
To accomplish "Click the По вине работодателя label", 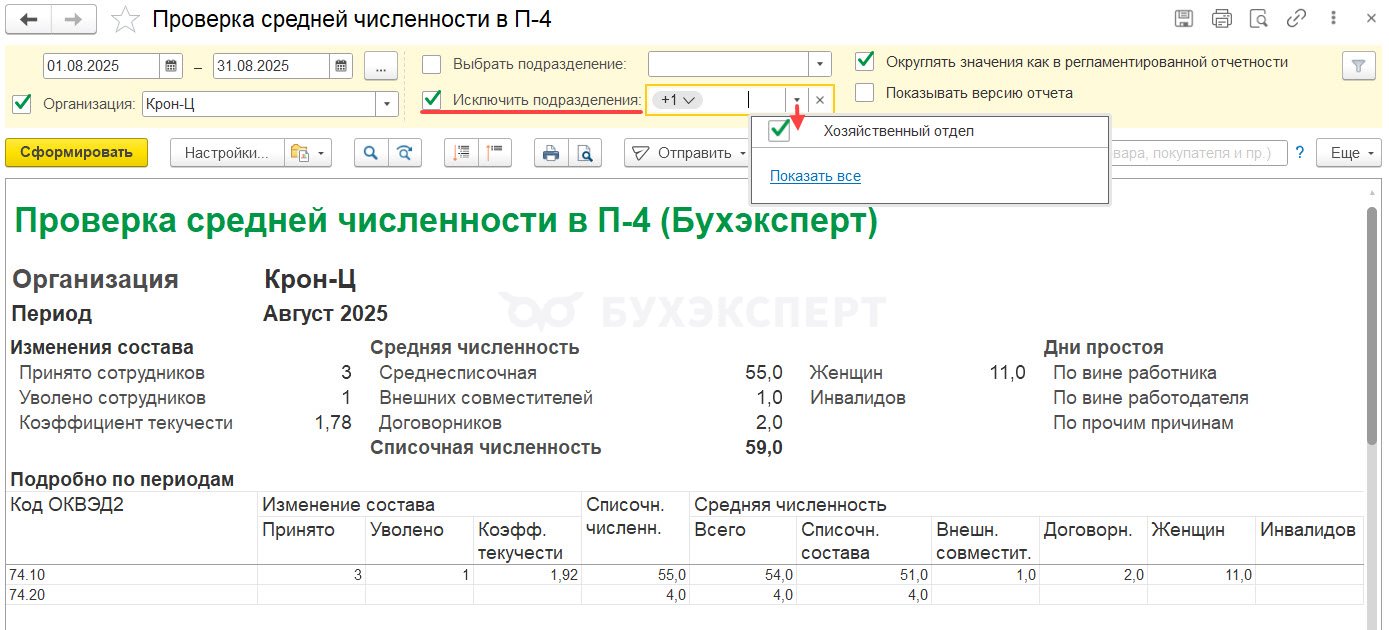I will pyautogui.click(x=1151, y=398).
